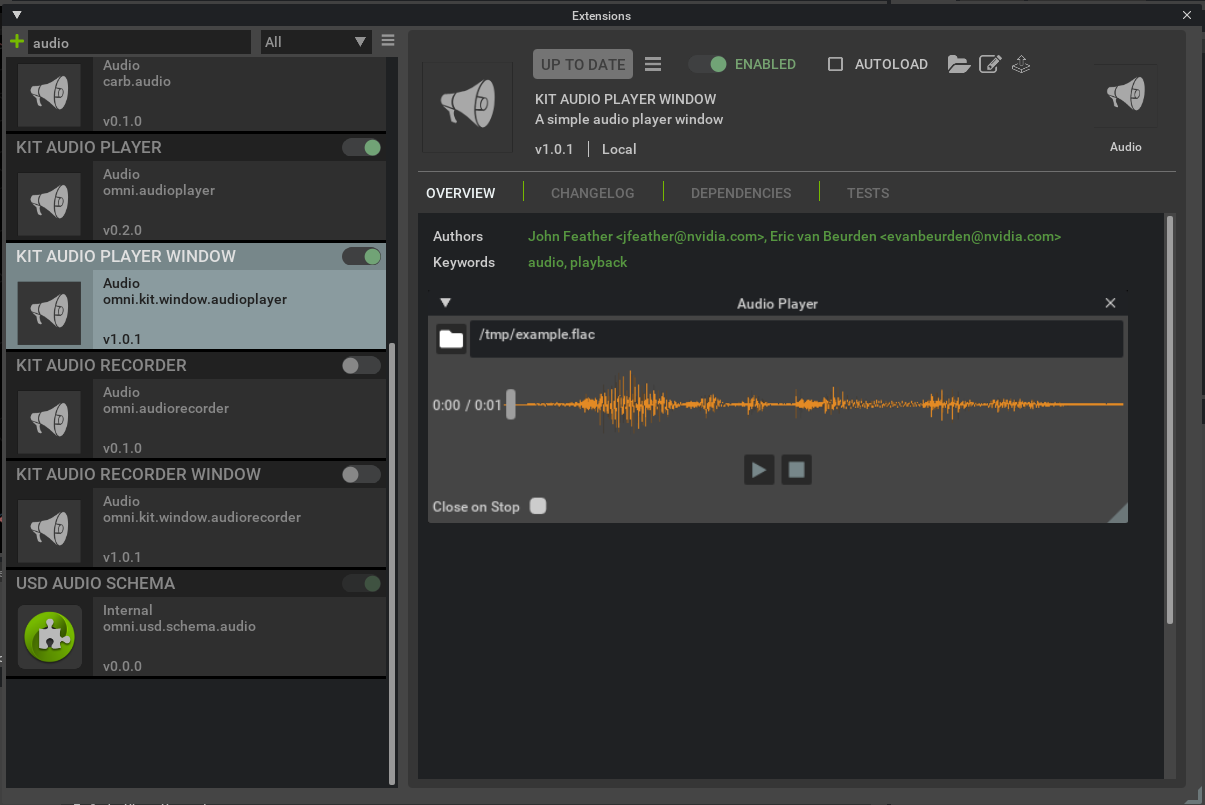Click the green puzzle piece USD Audio Schema icon
Viewport: 1205px width, 805px height.
click(50, 638)
